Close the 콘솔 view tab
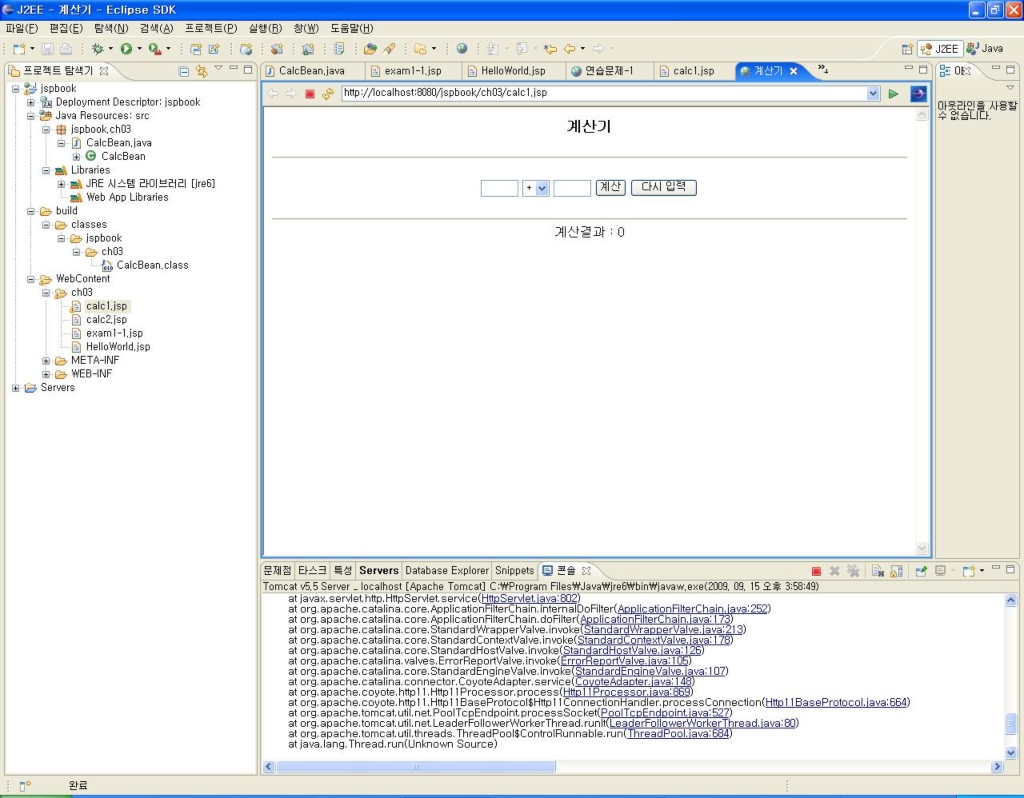The image size is (1024, 798). click(586, 570)
